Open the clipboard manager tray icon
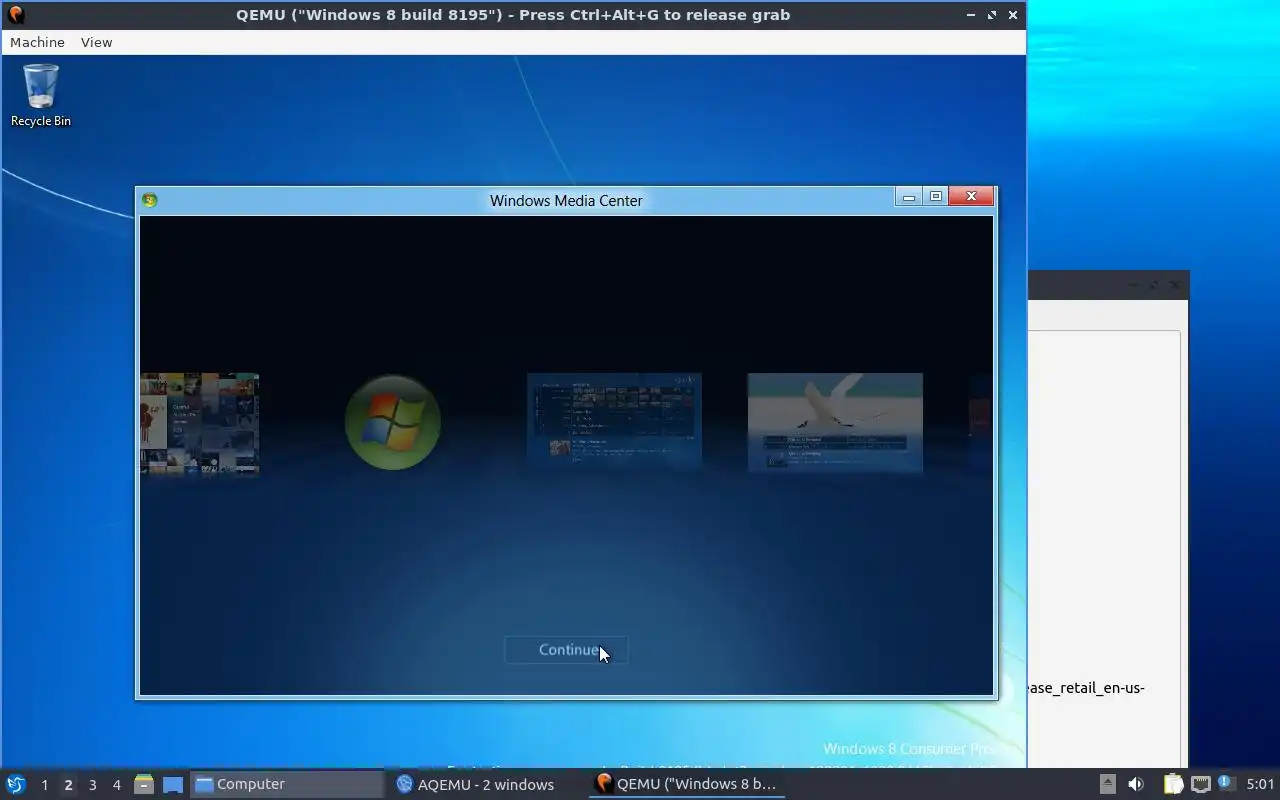 [x=1173, y=784]
